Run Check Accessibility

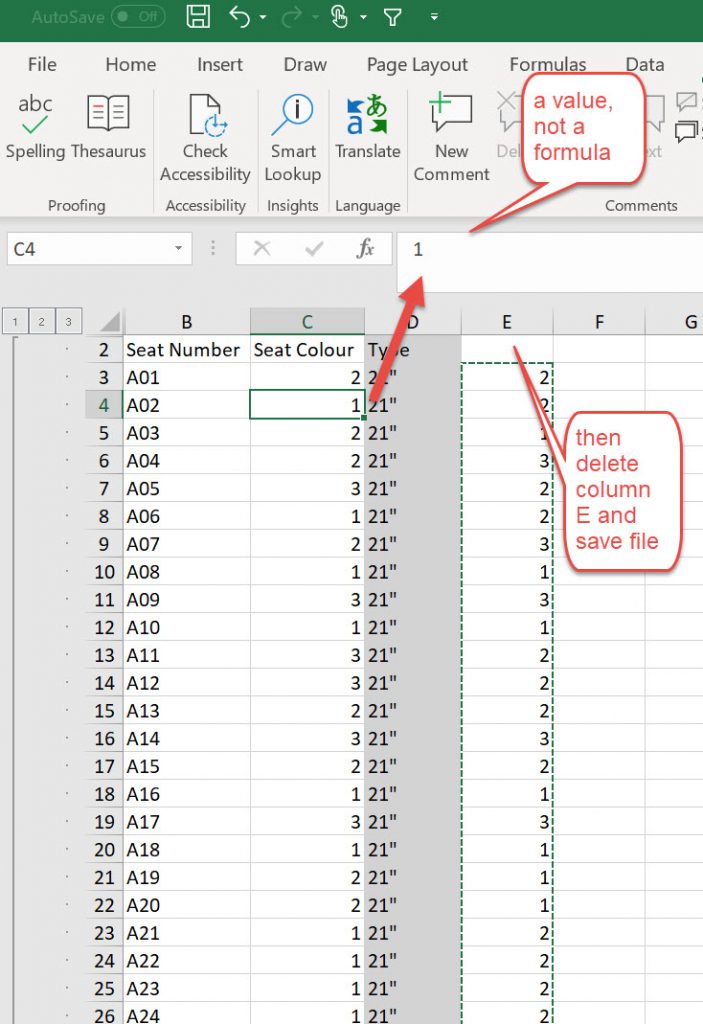click(x=205, y=138)
